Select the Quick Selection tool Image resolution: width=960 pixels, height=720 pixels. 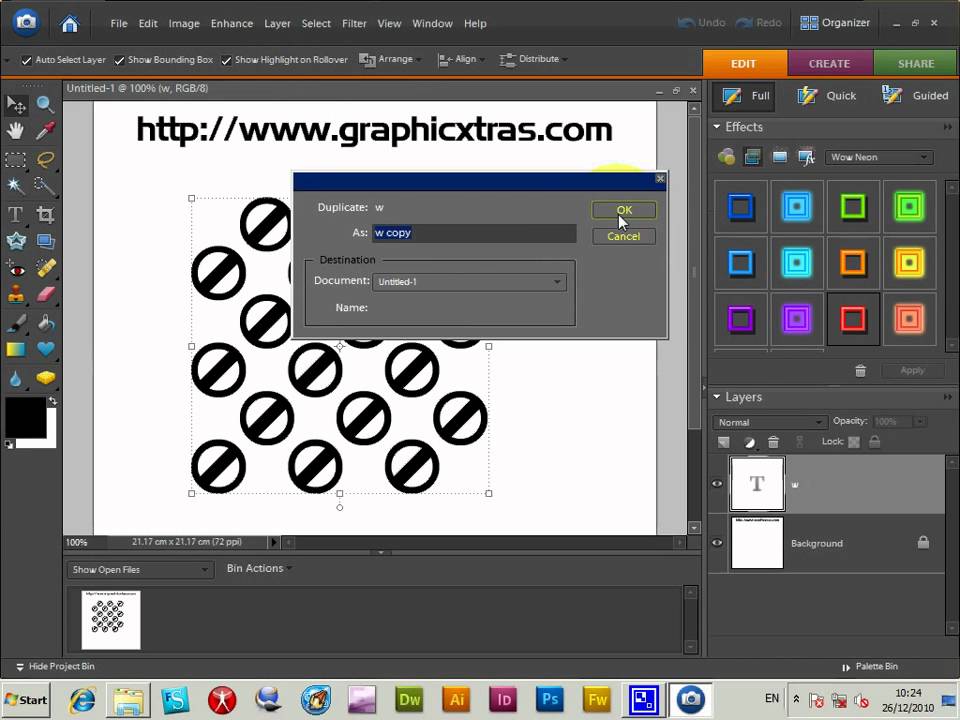[45, 186]
